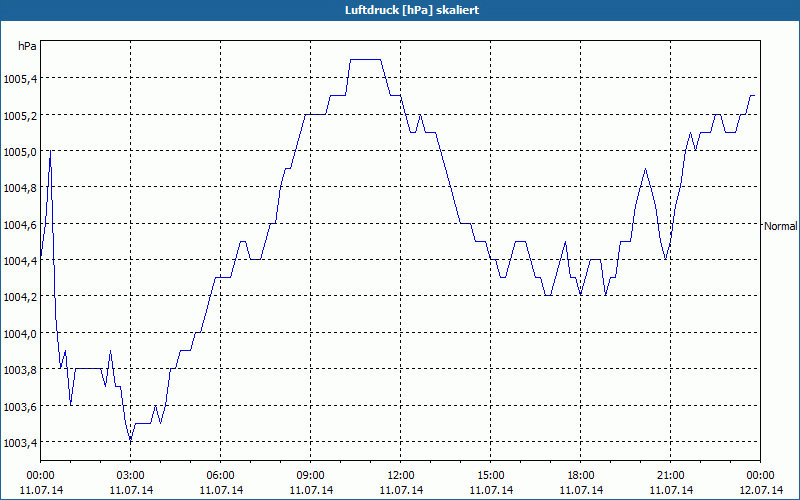Click the 21:00 time axis label
800x500 pixels.
pos(670,476)
